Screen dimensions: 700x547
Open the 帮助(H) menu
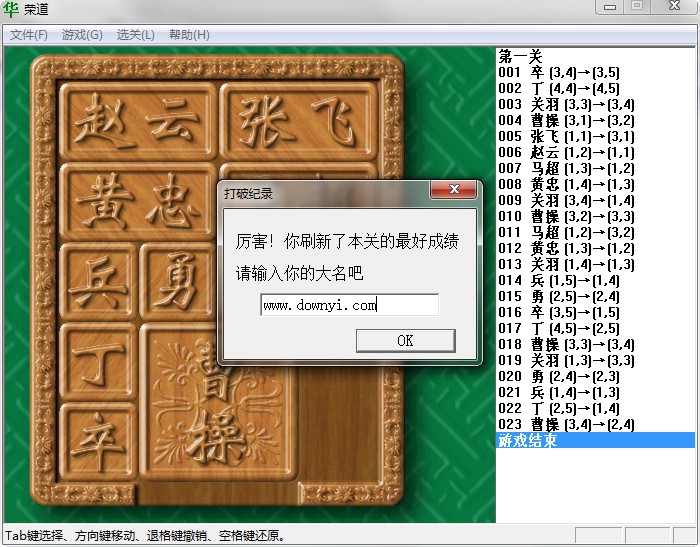pos(189,35)
